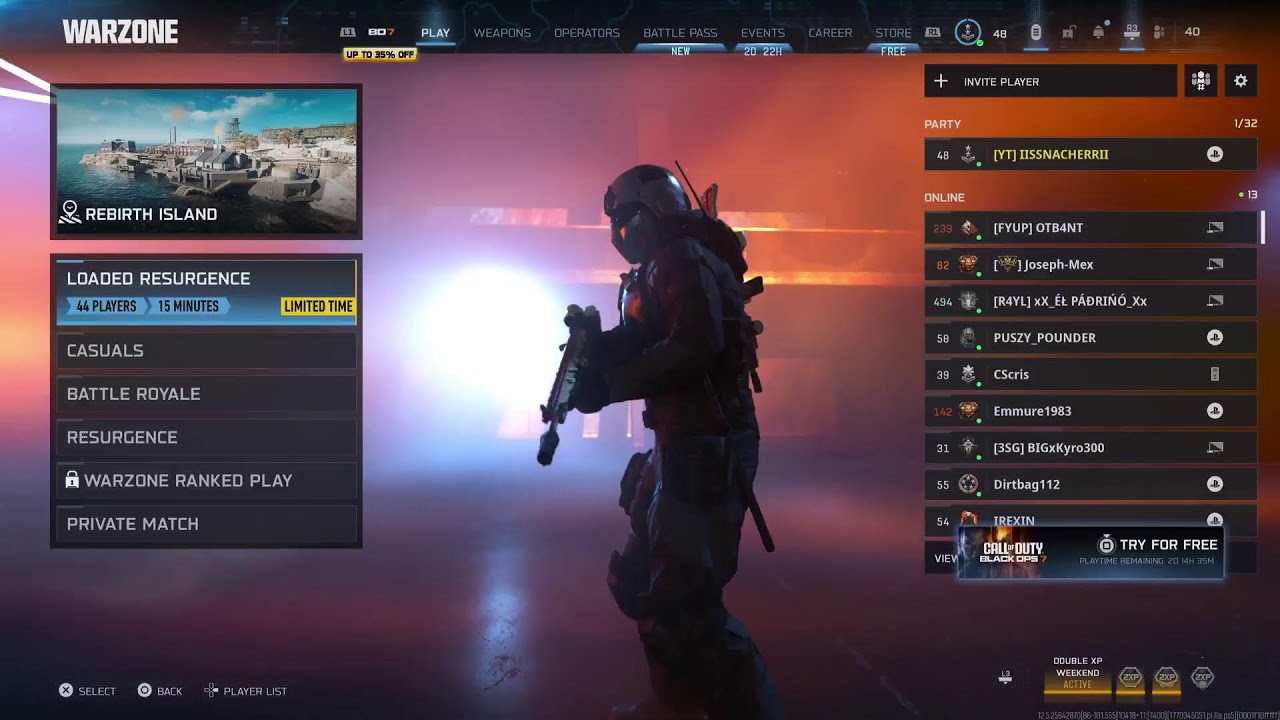Open Private Match
1280x720 pixels.
point(206,524)
